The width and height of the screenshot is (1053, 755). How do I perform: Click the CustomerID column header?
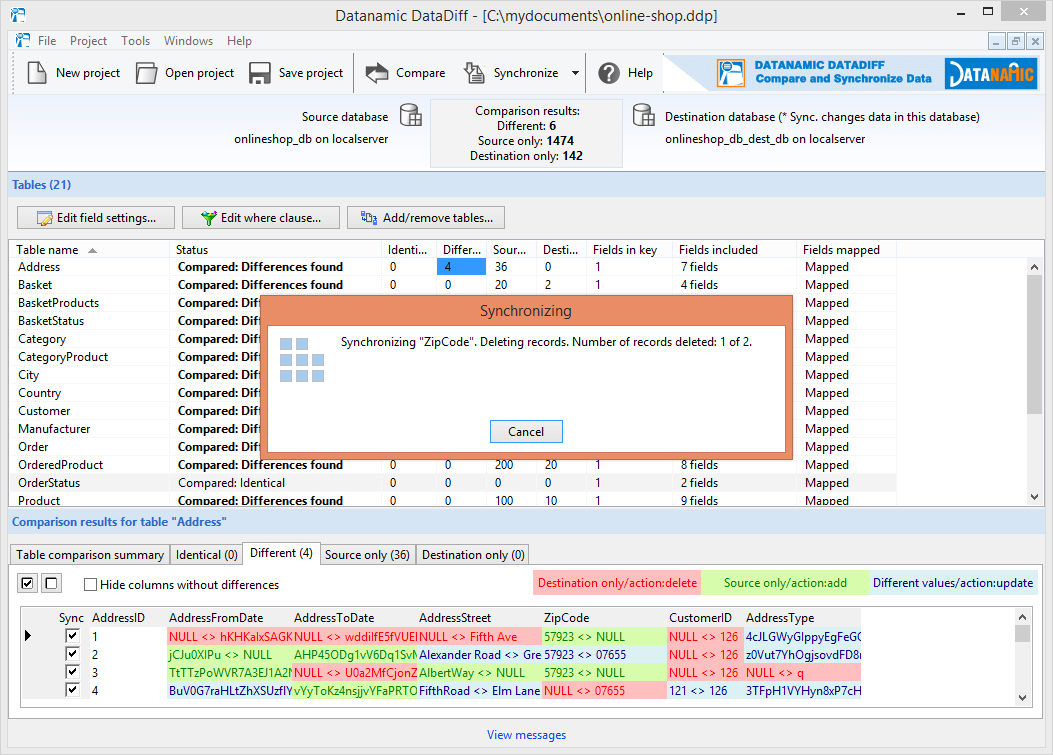point(705,617)
